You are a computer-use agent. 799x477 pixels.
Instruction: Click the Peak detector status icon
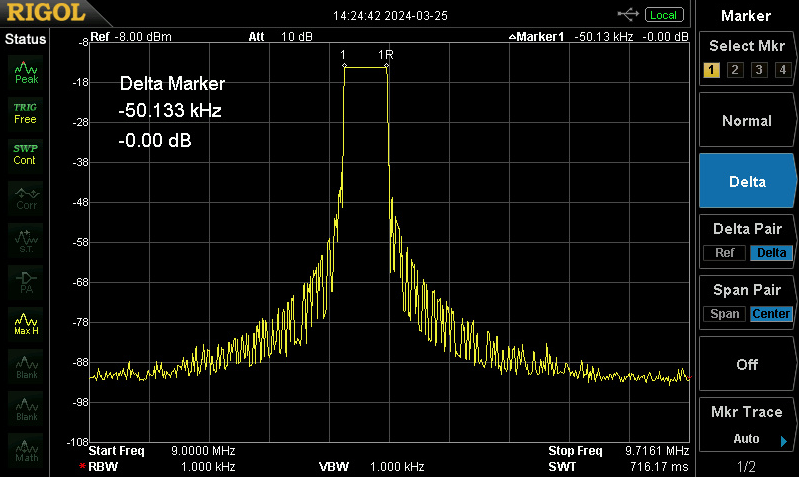pyautogui.click(x=26, y=71)
